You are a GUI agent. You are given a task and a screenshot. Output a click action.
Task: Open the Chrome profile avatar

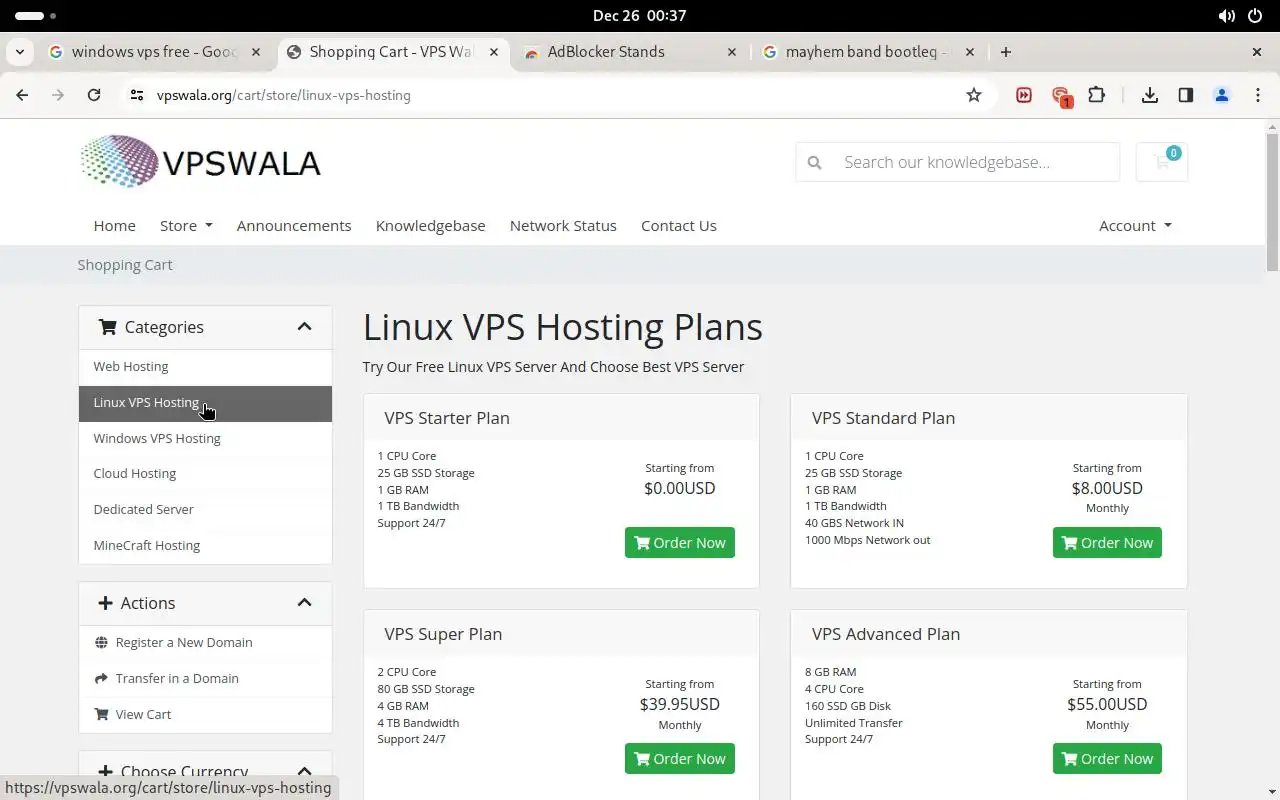1222,95
